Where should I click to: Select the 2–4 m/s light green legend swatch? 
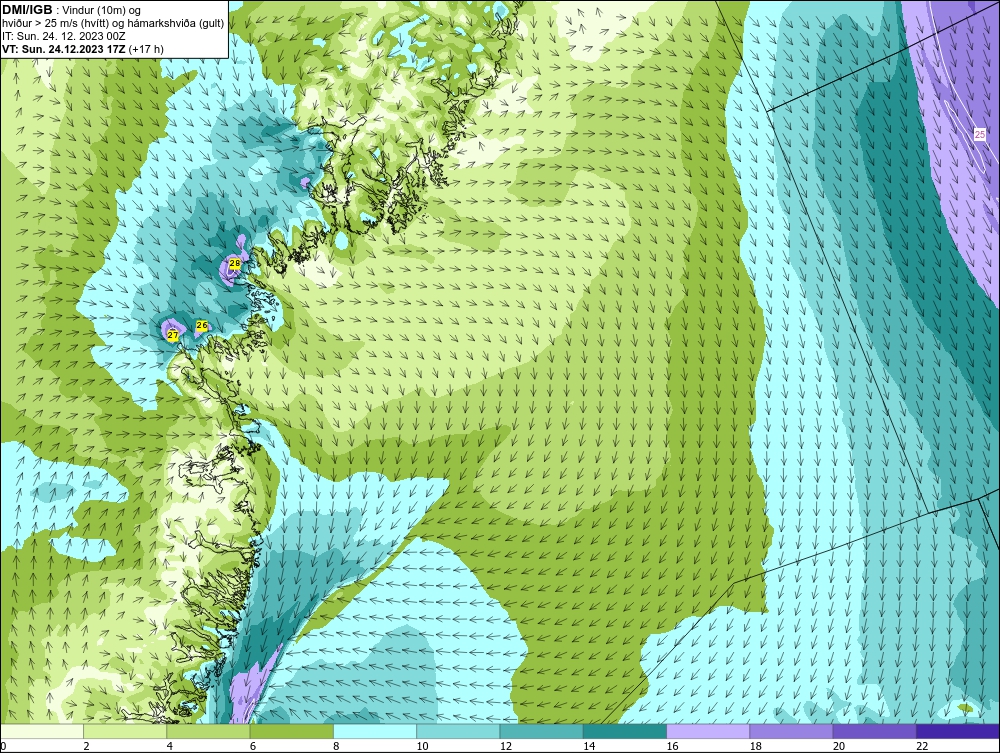pyautogui.click(x=125, y=731)
